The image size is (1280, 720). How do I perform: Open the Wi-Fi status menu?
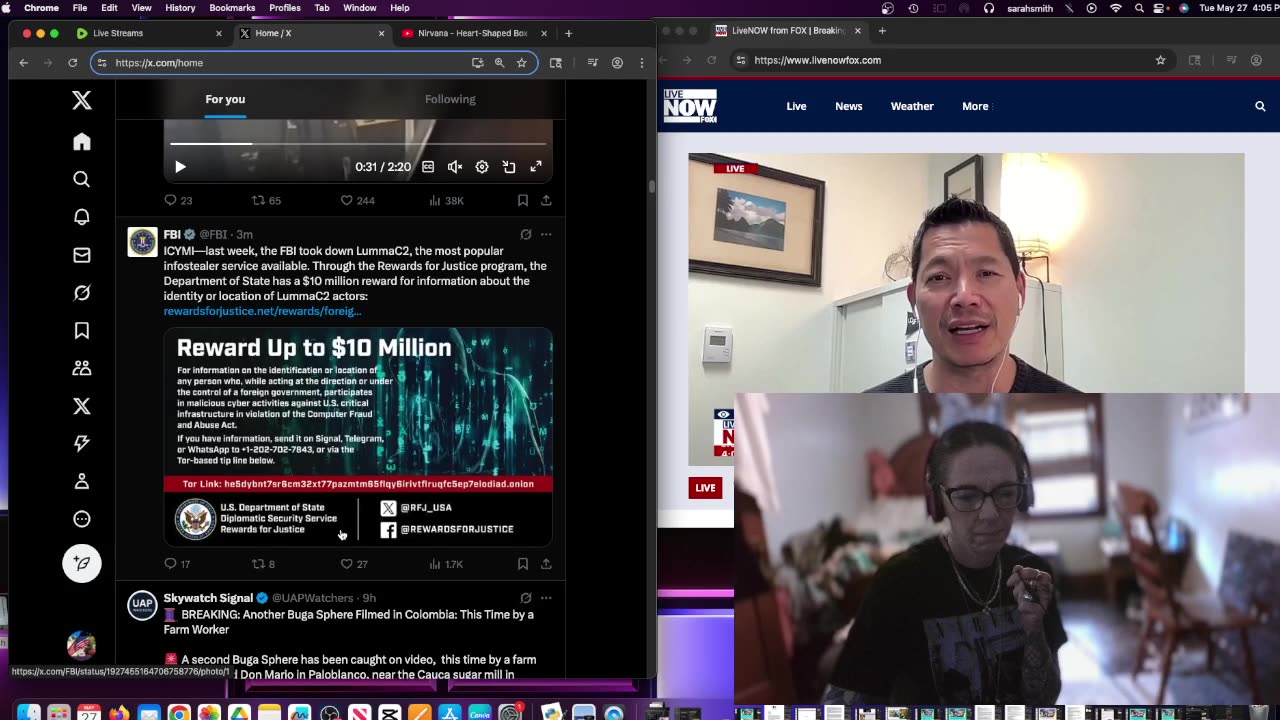[1116, 8]
